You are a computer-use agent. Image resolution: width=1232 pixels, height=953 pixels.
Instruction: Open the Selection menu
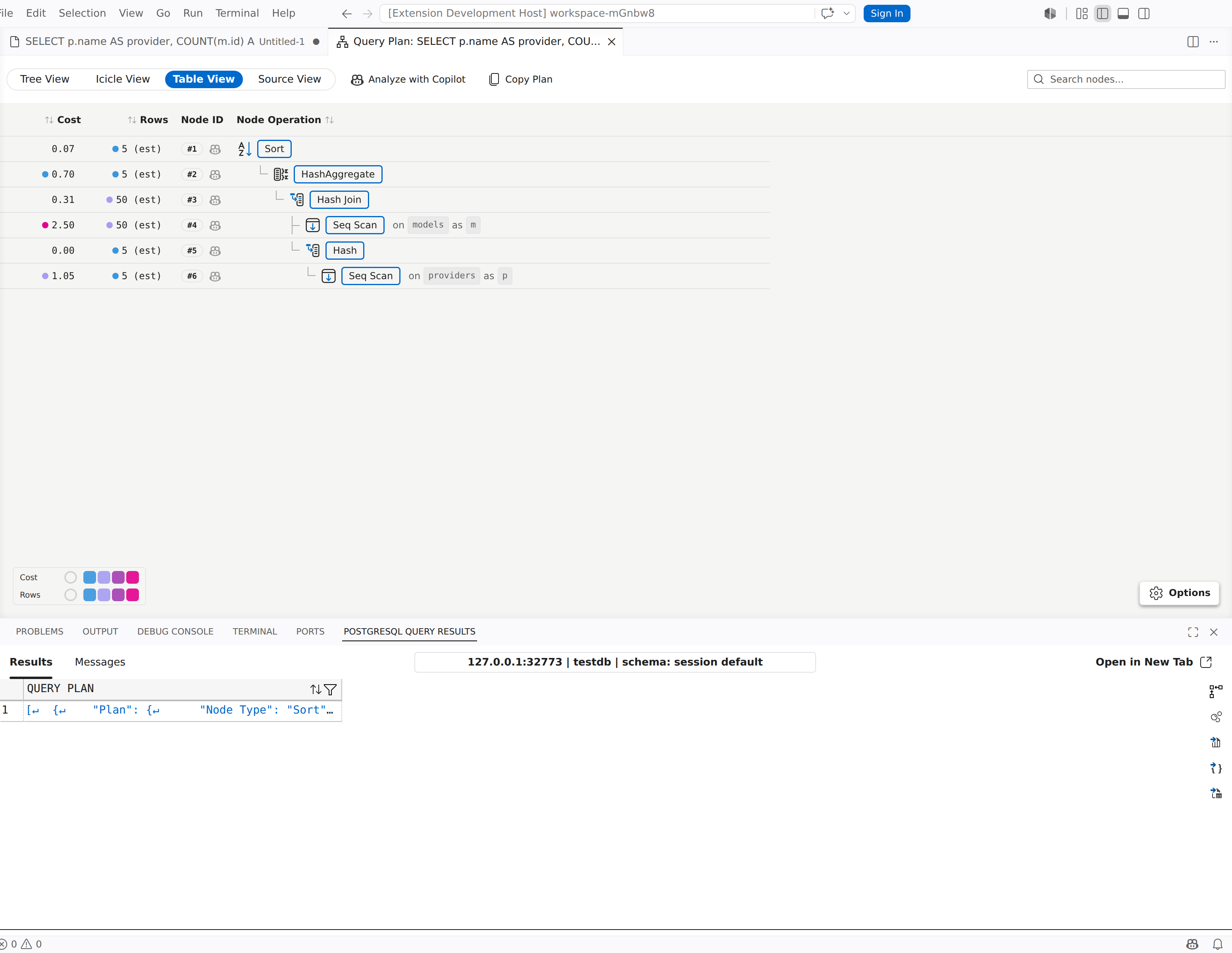click(83, 13)
